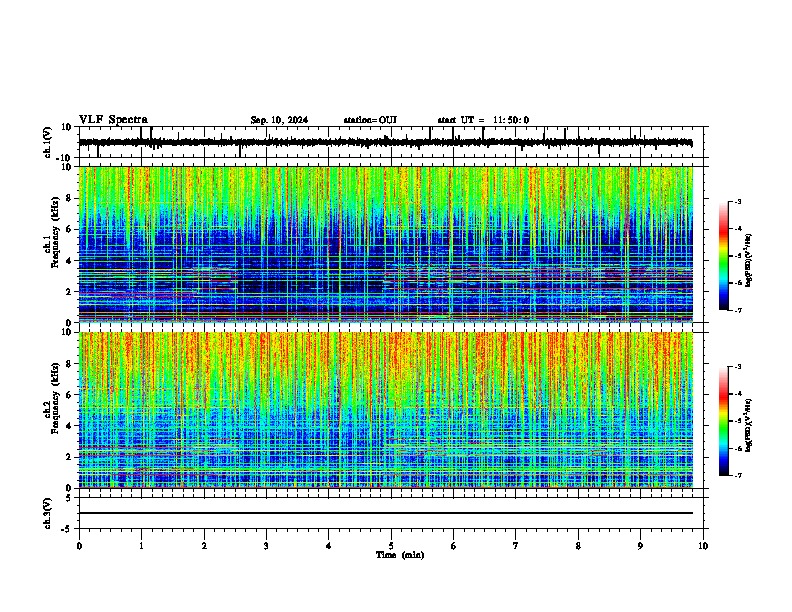Click inside the ch.1 spectrogram plot
This screenshot has width=792, height=612.
385,244
